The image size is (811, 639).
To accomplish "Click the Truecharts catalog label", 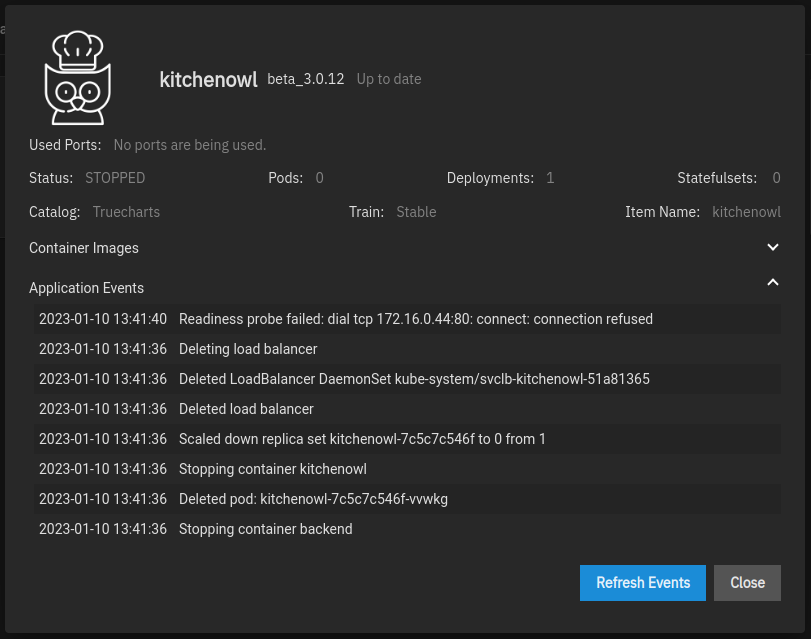I will (x=126, y=212).
